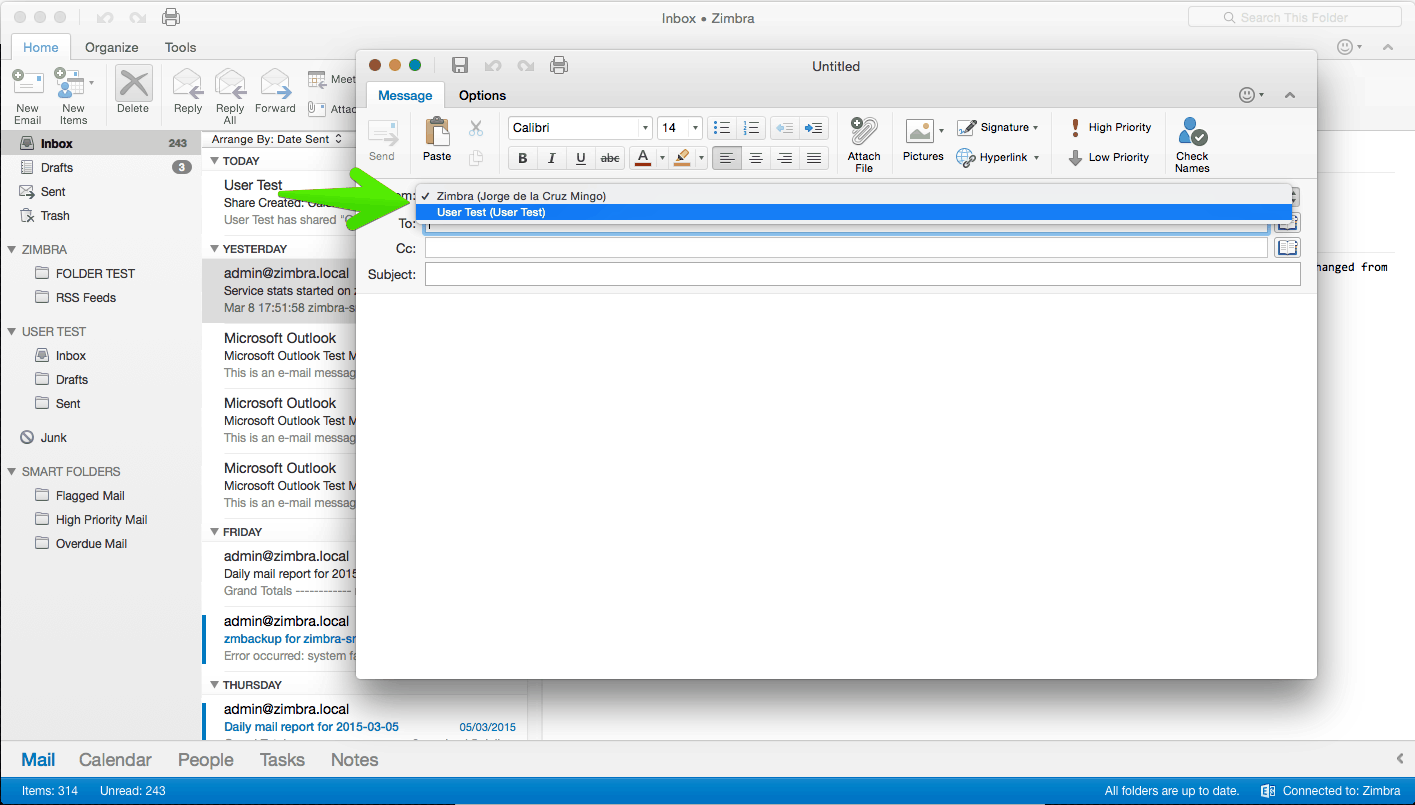Open the Notes view
Image resolution: width=1415 pixels, height=805 pixels.
click(355, 760)
